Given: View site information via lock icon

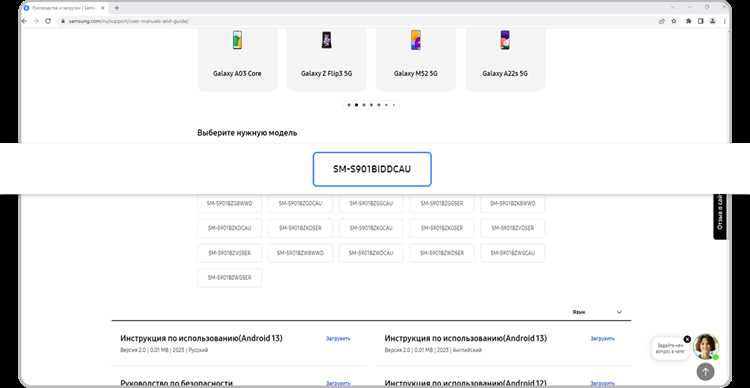Looking at the screenshot, I should 62,21.
